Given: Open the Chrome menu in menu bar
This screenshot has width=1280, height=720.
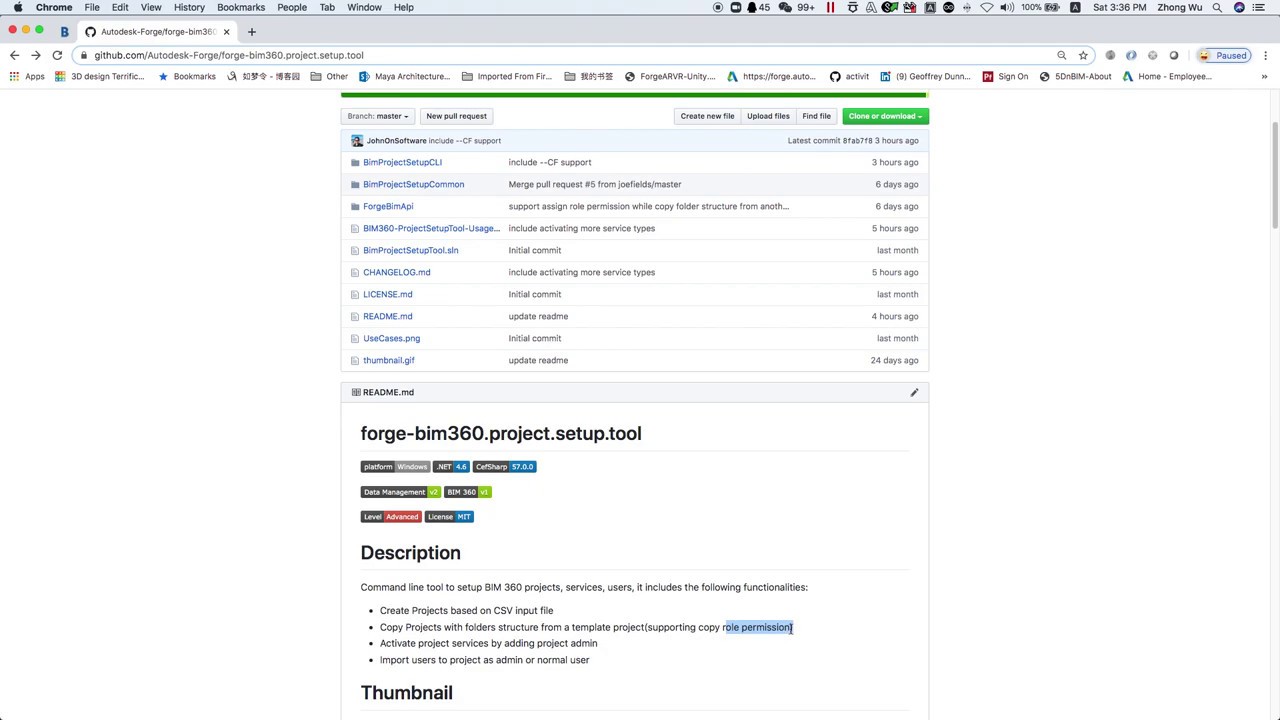Looking at the screenshot, I should click(54, 7).
